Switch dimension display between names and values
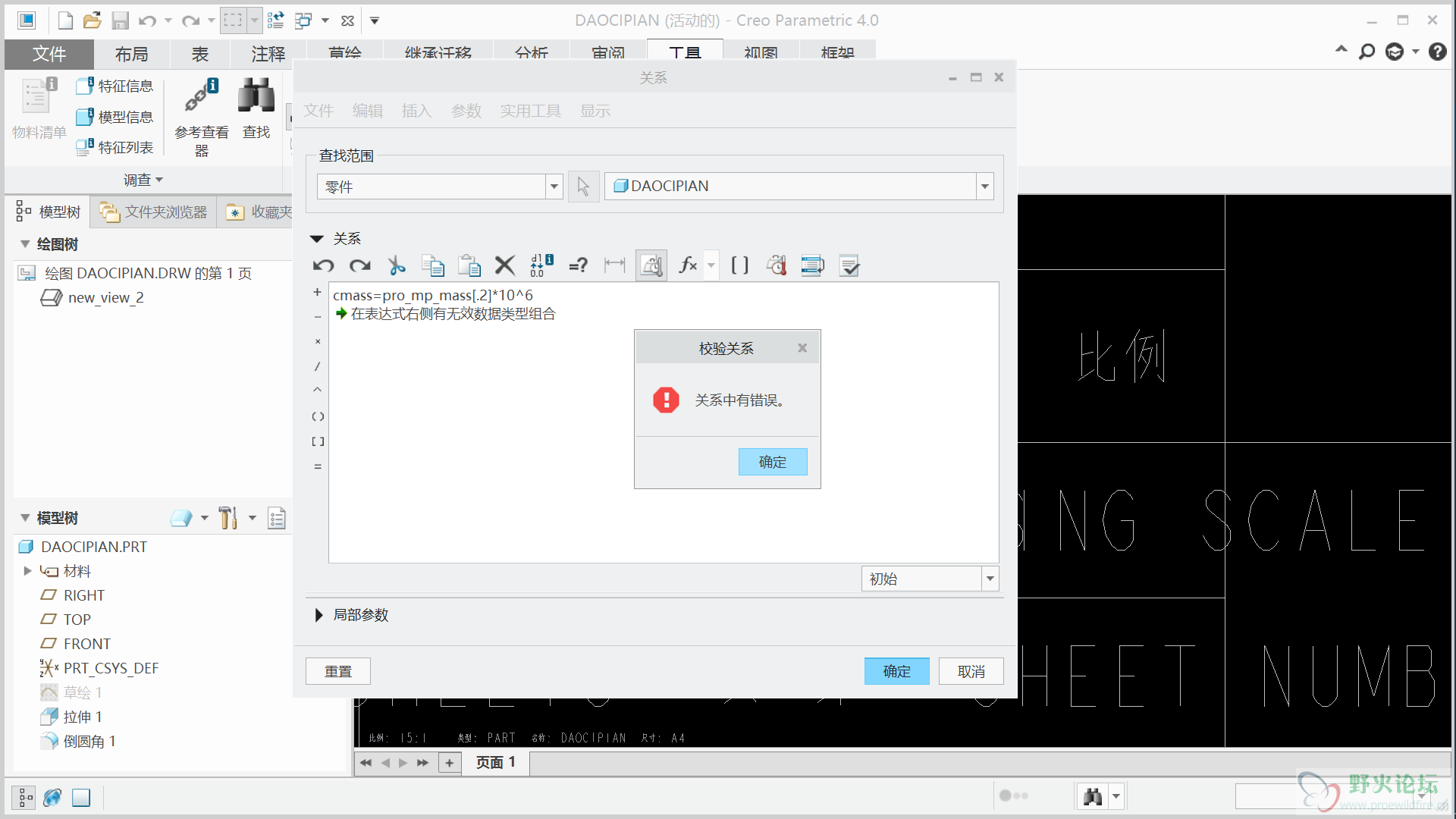 coord(541,265)
